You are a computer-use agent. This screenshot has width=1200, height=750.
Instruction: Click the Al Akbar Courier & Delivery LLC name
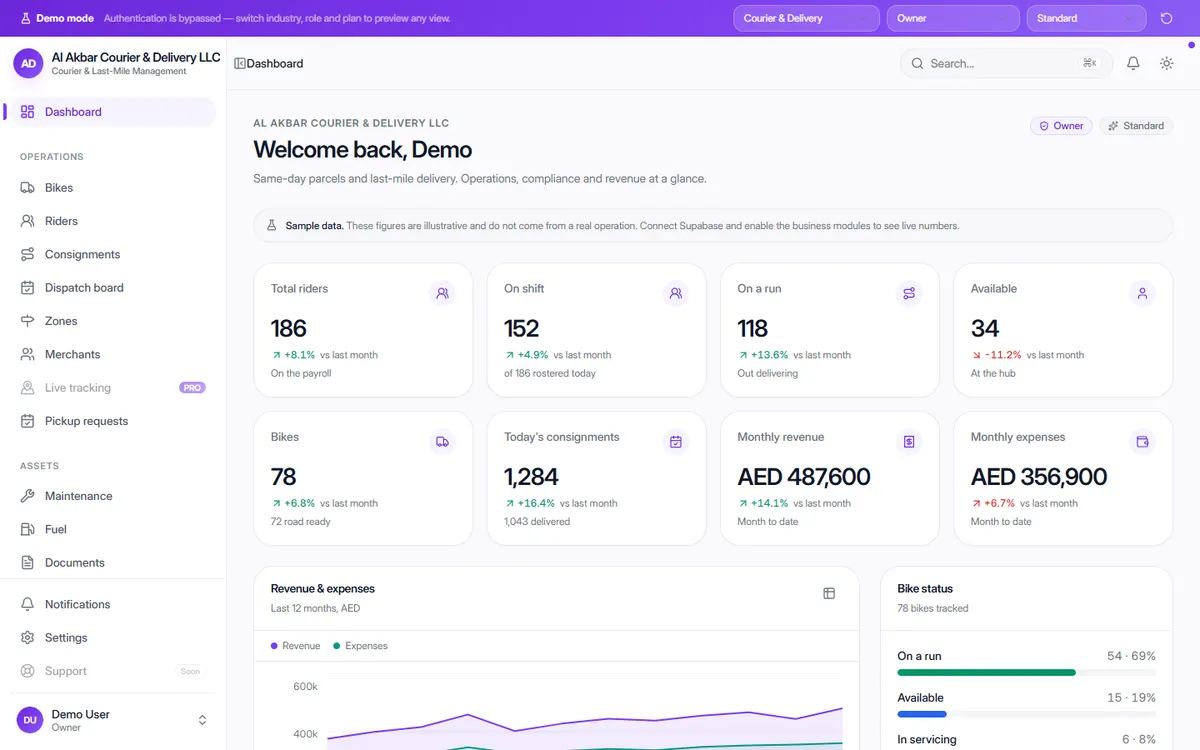136,57
